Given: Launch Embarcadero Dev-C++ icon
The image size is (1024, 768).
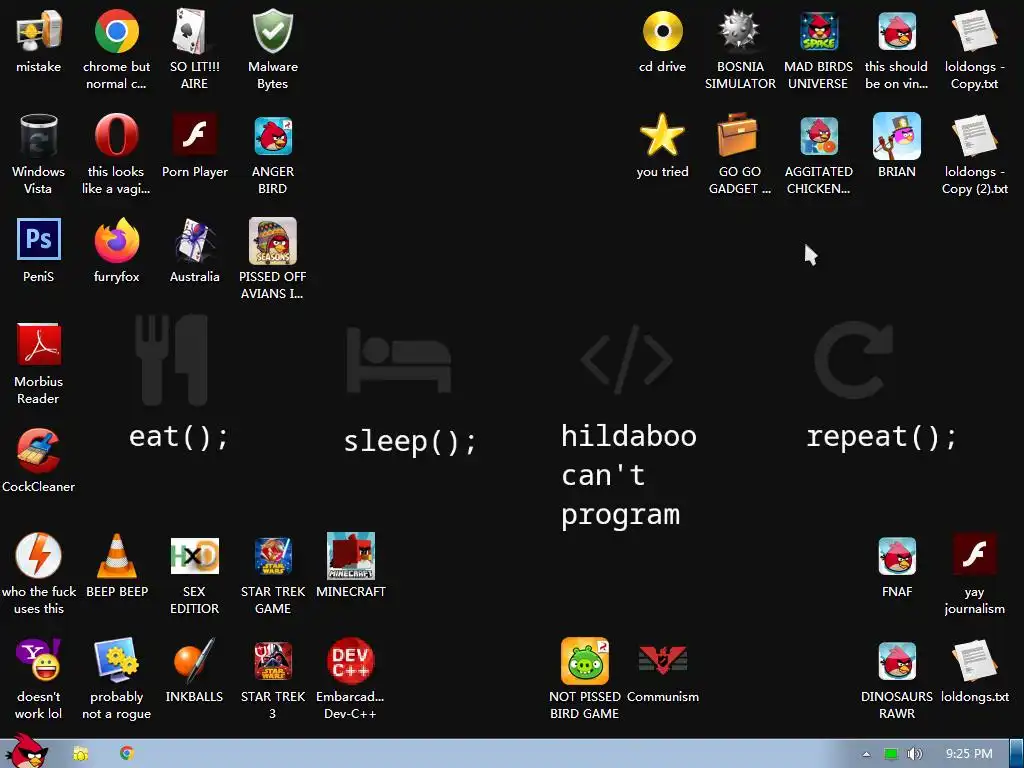Looking at the screenshot, I should (x=351, y=660).
